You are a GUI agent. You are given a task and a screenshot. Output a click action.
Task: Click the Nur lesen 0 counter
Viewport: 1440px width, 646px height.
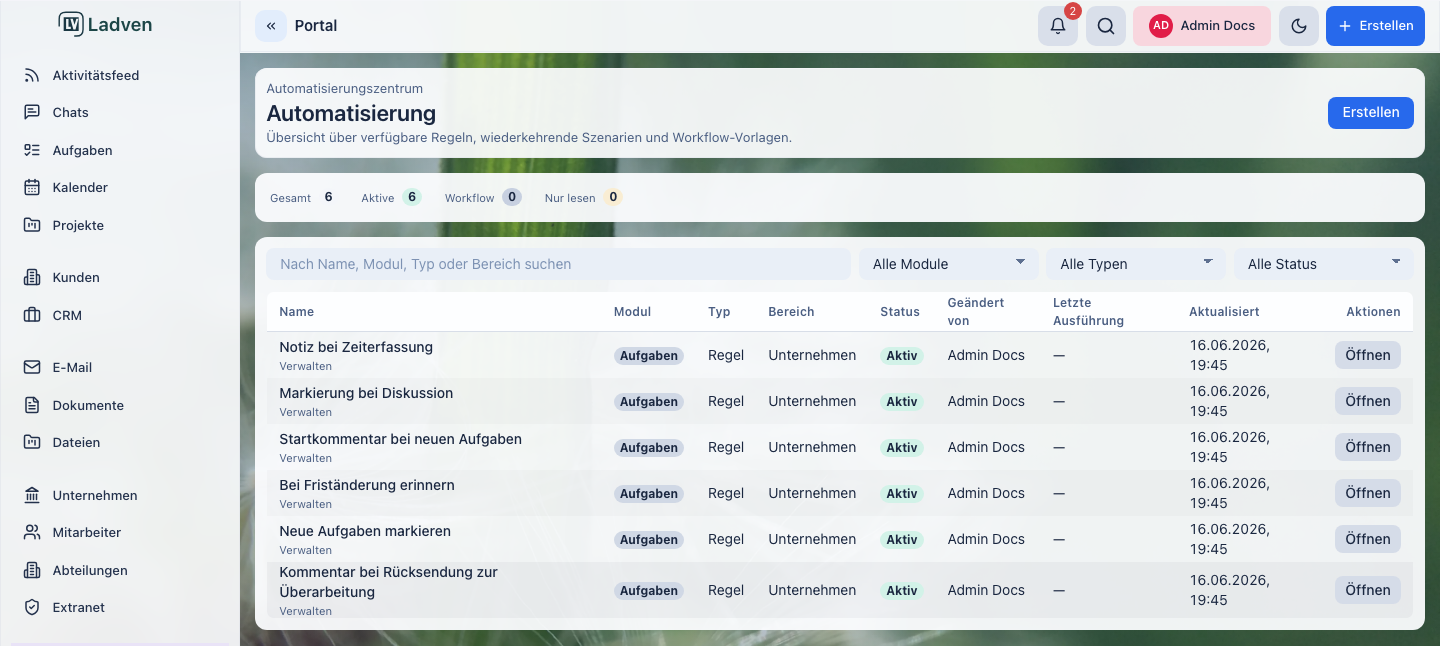(583, 198)
